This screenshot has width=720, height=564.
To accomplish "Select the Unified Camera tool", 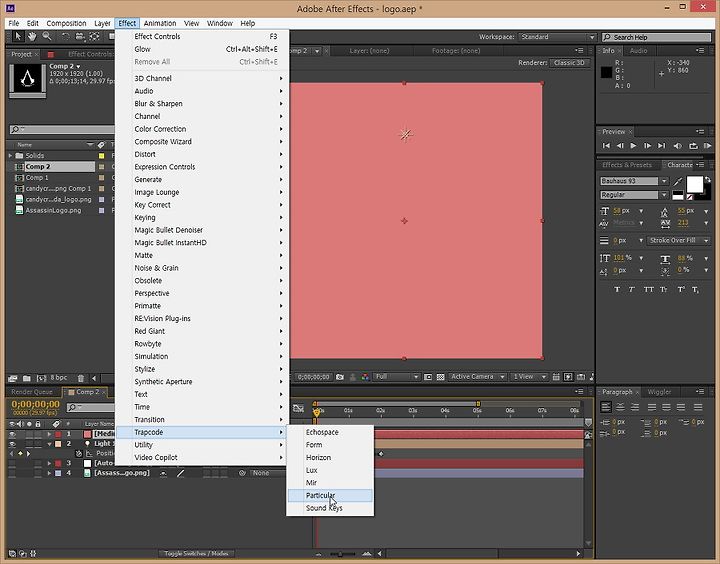I will (x=80, y=36).
